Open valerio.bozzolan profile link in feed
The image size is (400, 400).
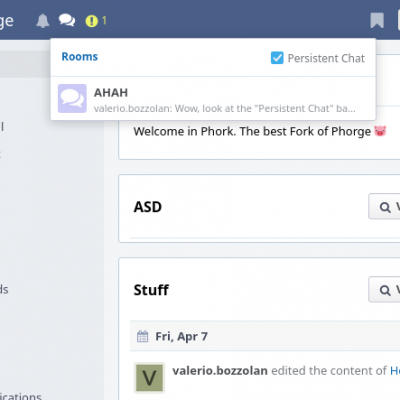coord(220,371)
